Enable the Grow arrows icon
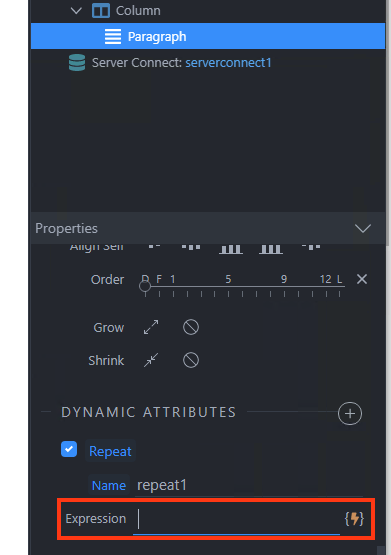 pyautogui.click(x=151, y=327)
